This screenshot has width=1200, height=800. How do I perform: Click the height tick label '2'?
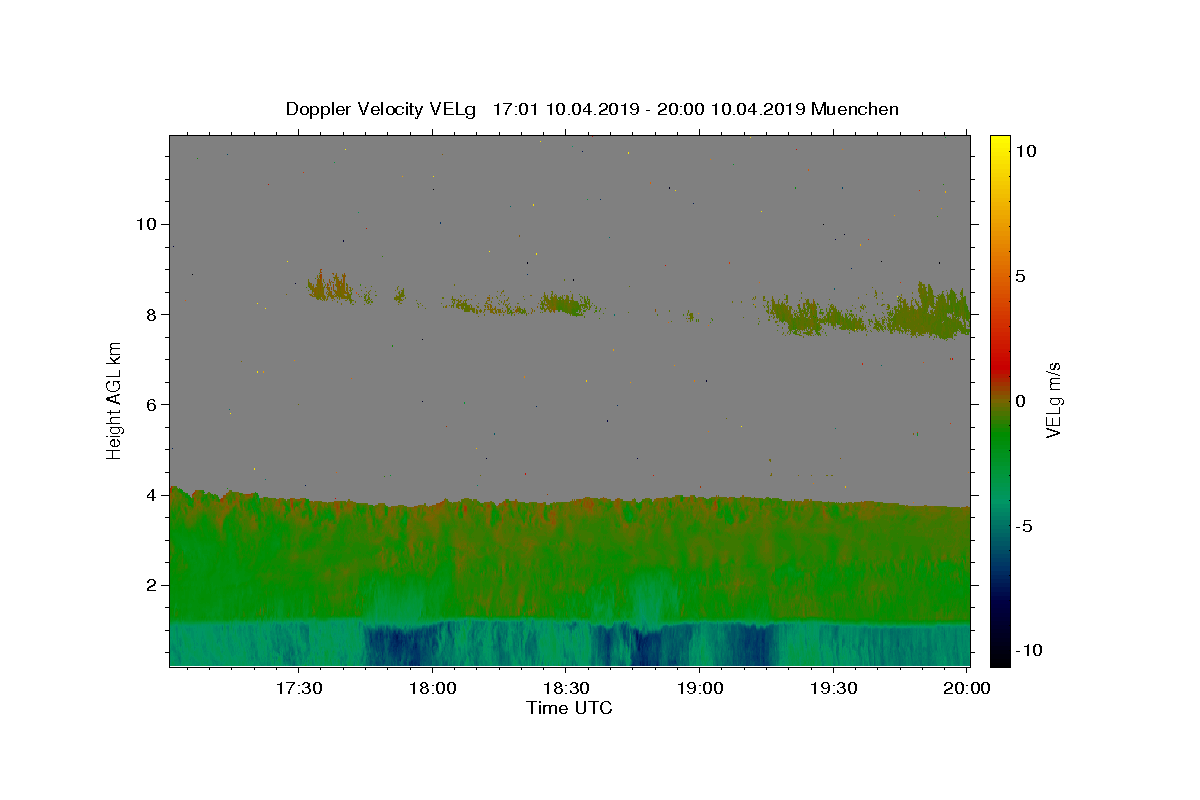coord(150,585)
